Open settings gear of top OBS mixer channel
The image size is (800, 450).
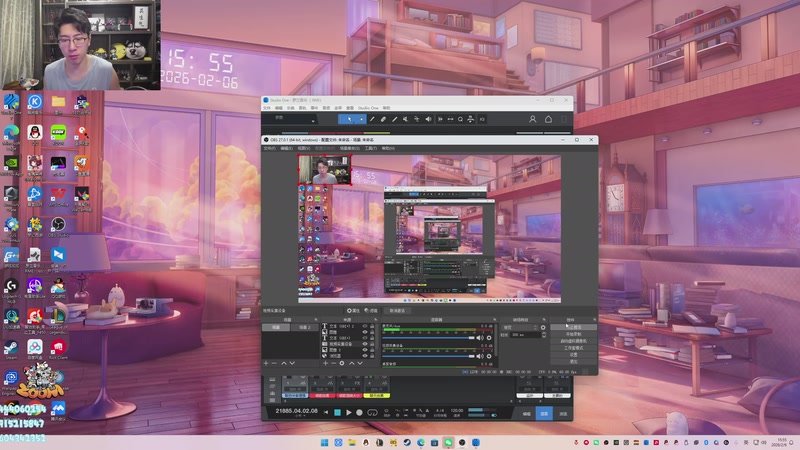(489, 338)
